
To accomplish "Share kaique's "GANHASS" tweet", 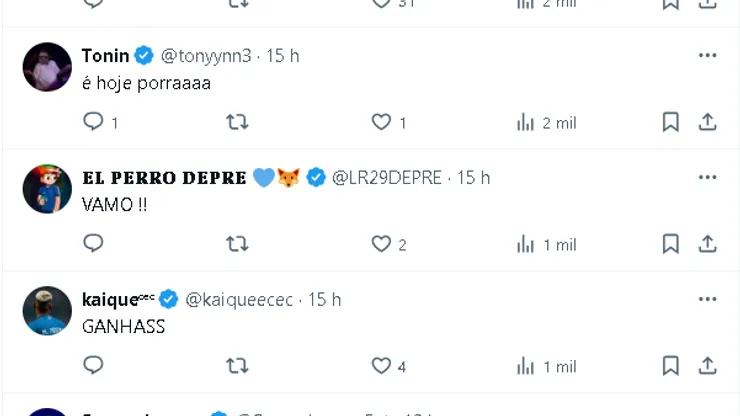I will [x=708, y=366].
